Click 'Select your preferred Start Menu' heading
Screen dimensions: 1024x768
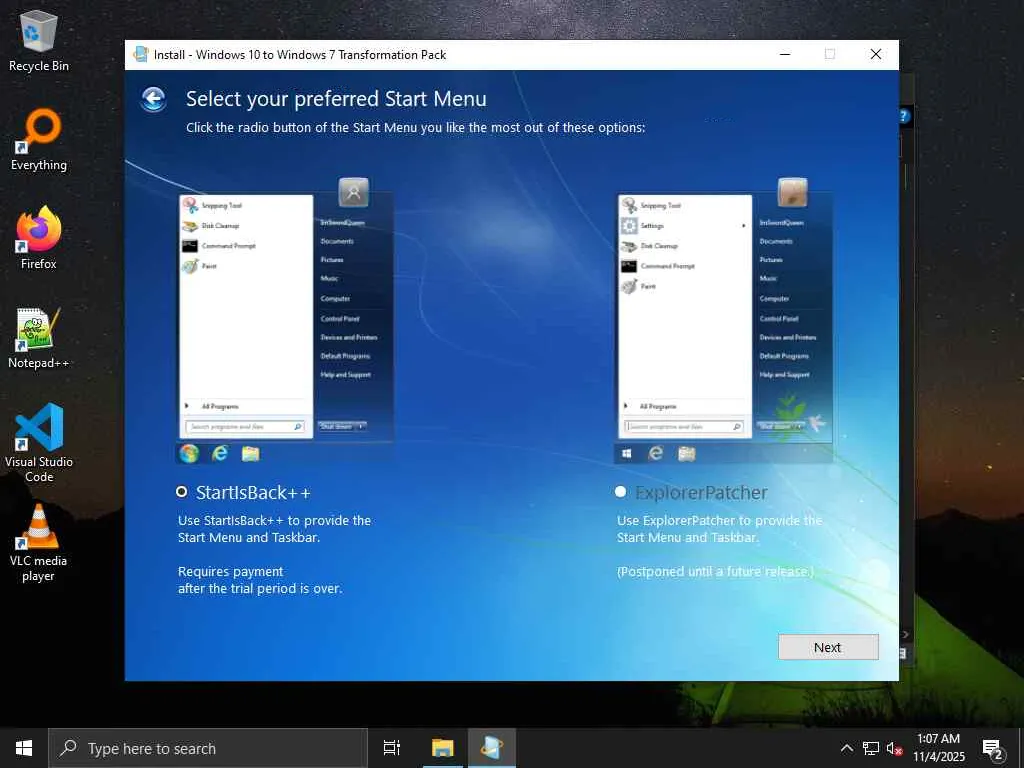336,99
